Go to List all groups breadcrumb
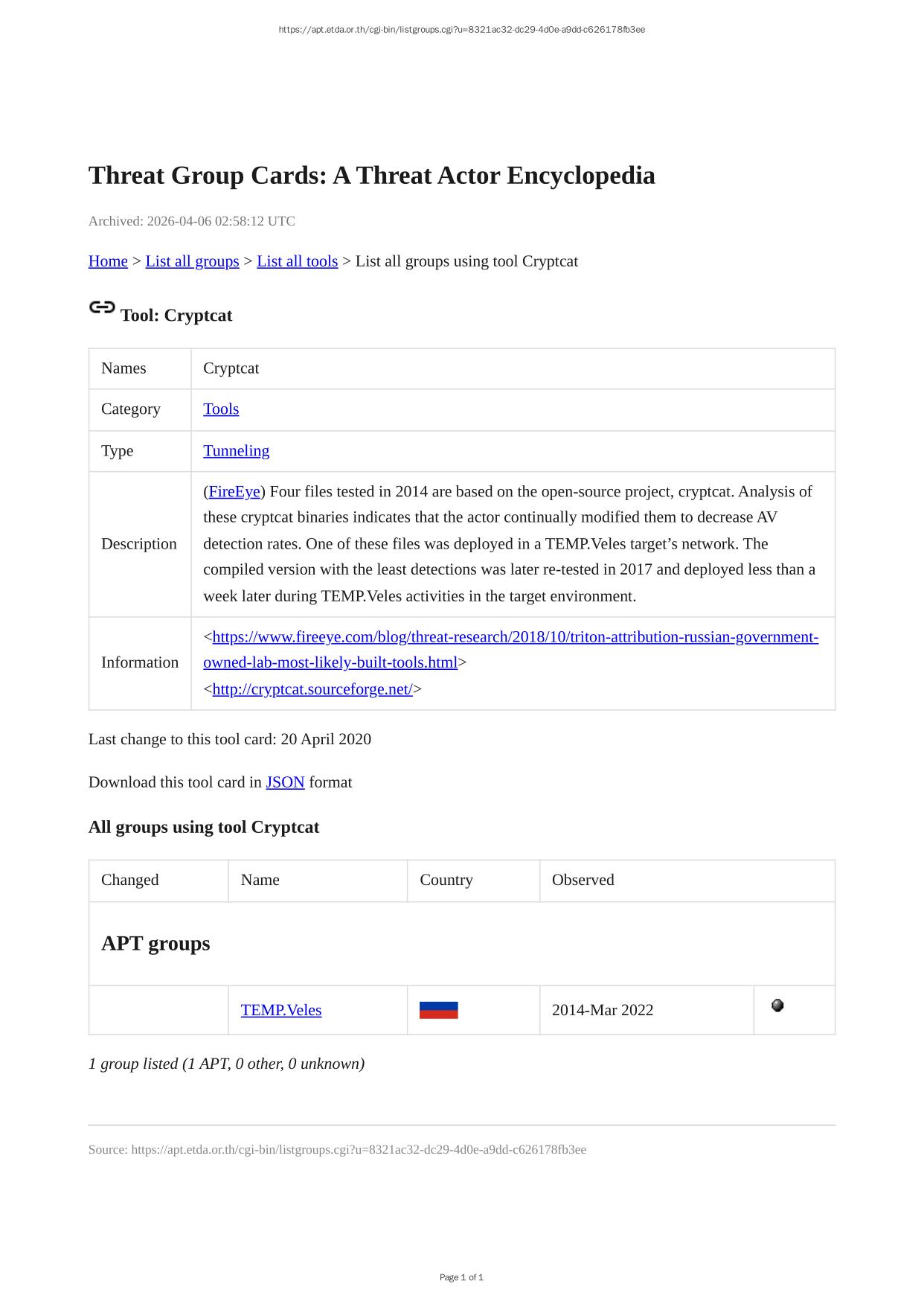Screen dimensions: 924x1307 (192, 261)
